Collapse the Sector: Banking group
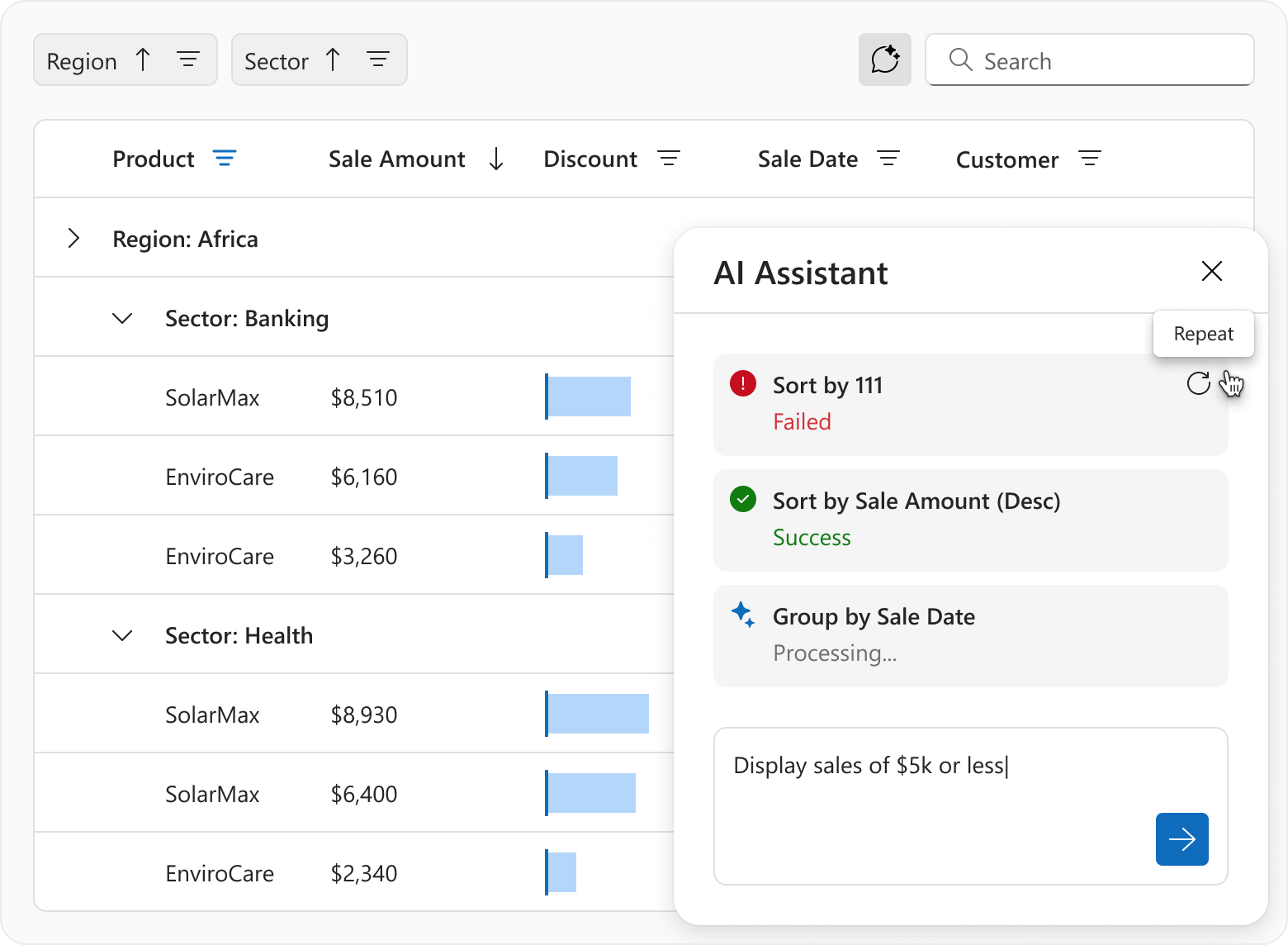The width and height of the screenshot is (1288, 945). click(x=122, y=317)
